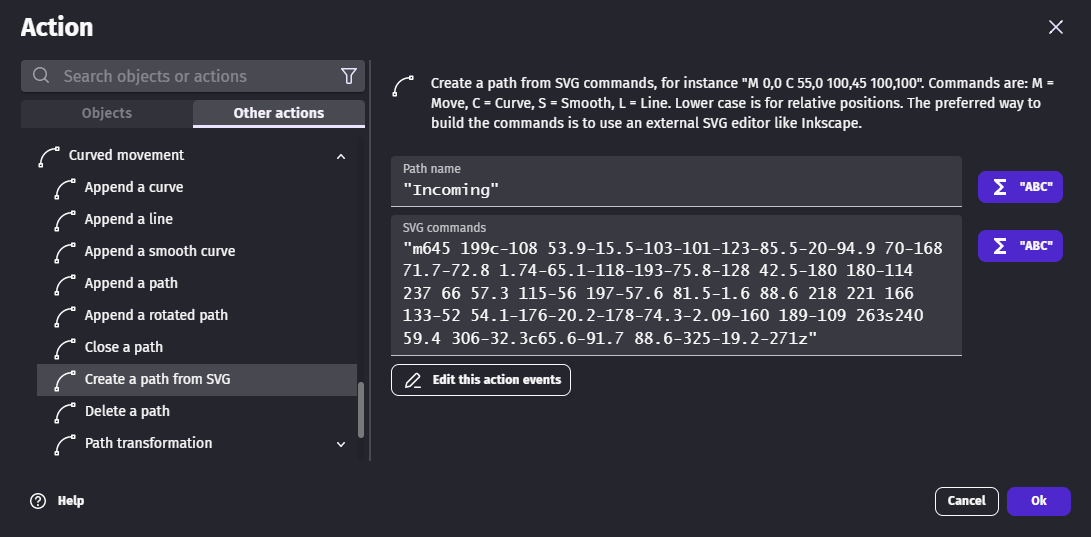Expand the Path transformation group
The image size is (1091, 537).
pos(341,444)
